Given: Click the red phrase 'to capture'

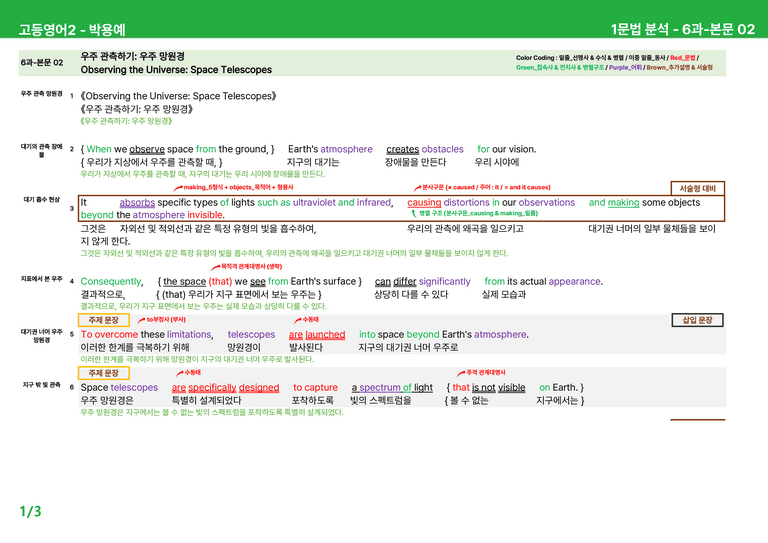Looking at the screenshot, I should pyautogui.click(x=315, y=388).
